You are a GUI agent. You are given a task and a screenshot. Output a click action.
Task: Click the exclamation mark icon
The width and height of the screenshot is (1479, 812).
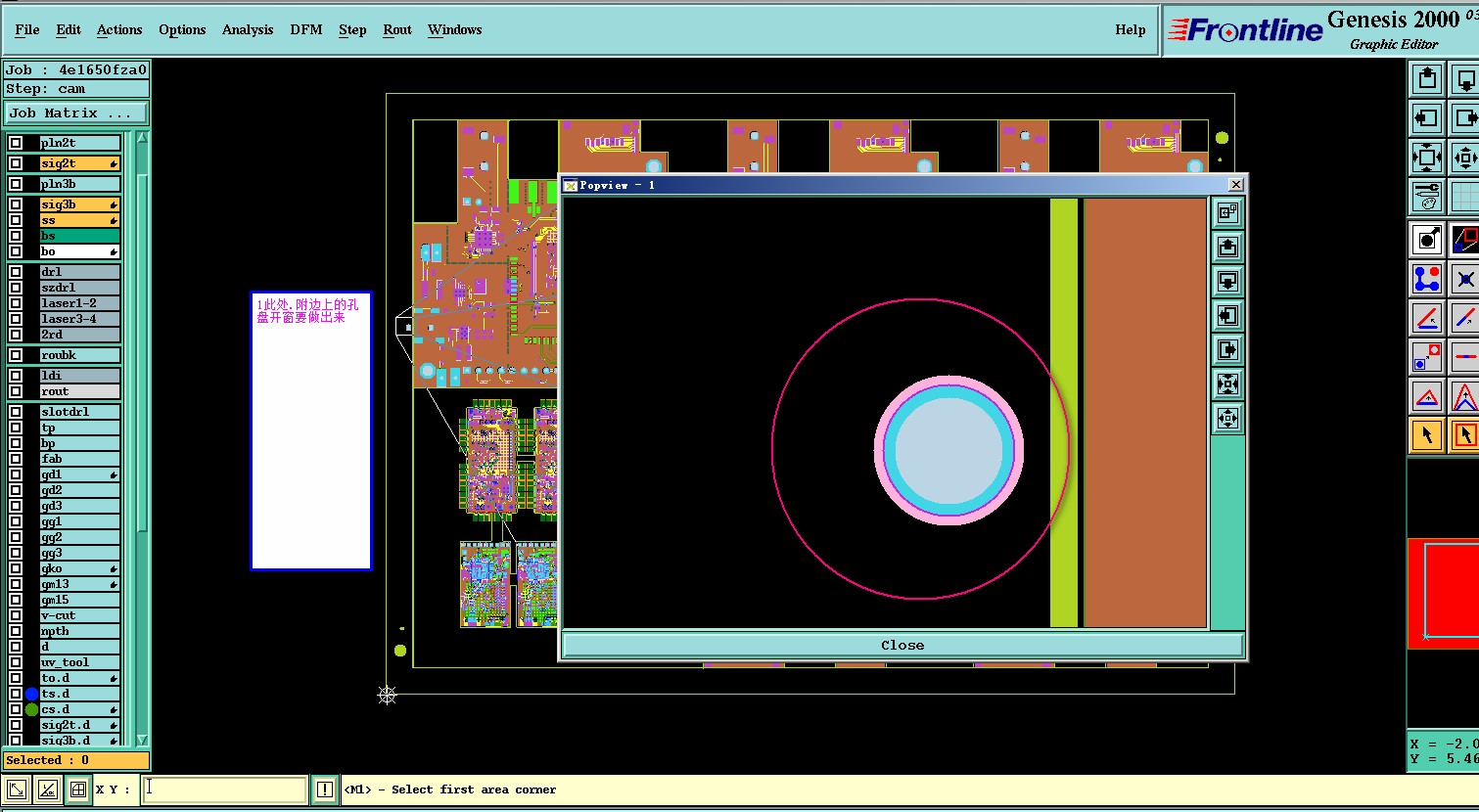(x=325, y=789)
